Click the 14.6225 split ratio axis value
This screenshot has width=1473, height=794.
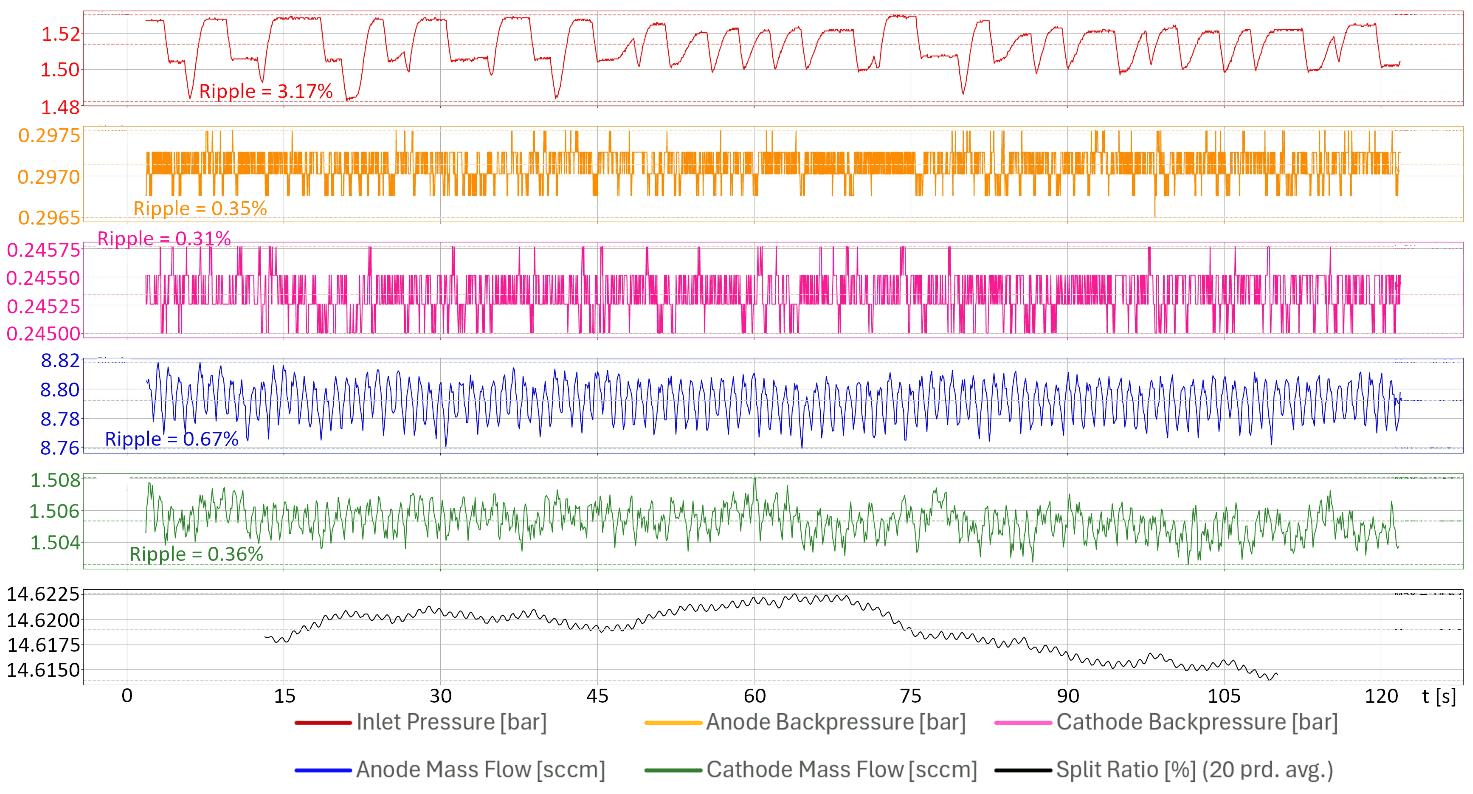click(x=43, y=595)
